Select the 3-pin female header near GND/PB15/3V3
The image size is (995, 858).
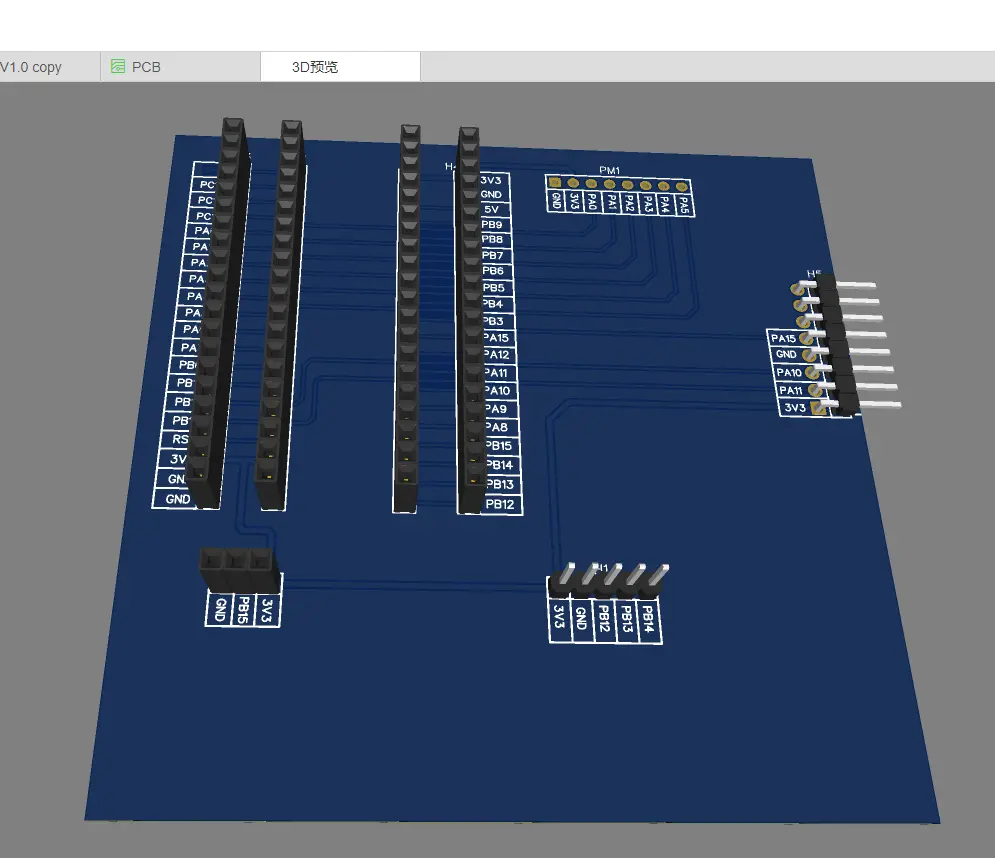point(236,570)
